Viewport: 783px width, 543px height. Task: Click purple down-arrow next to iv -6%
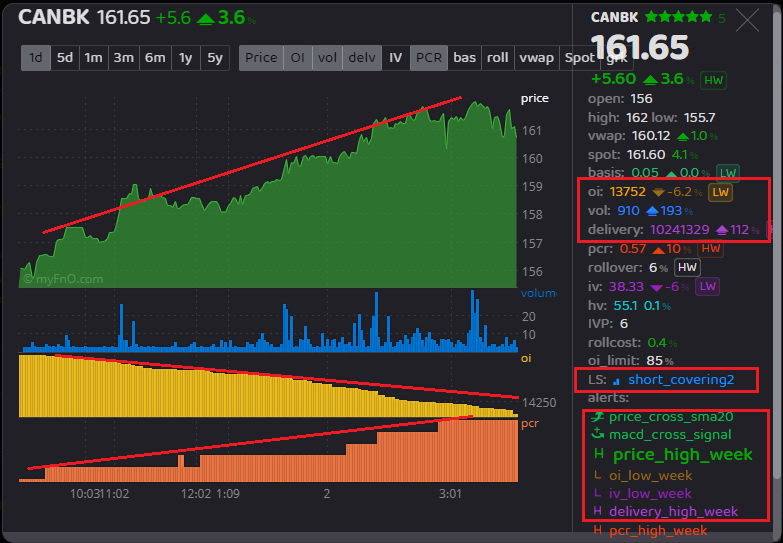point(656,288)
